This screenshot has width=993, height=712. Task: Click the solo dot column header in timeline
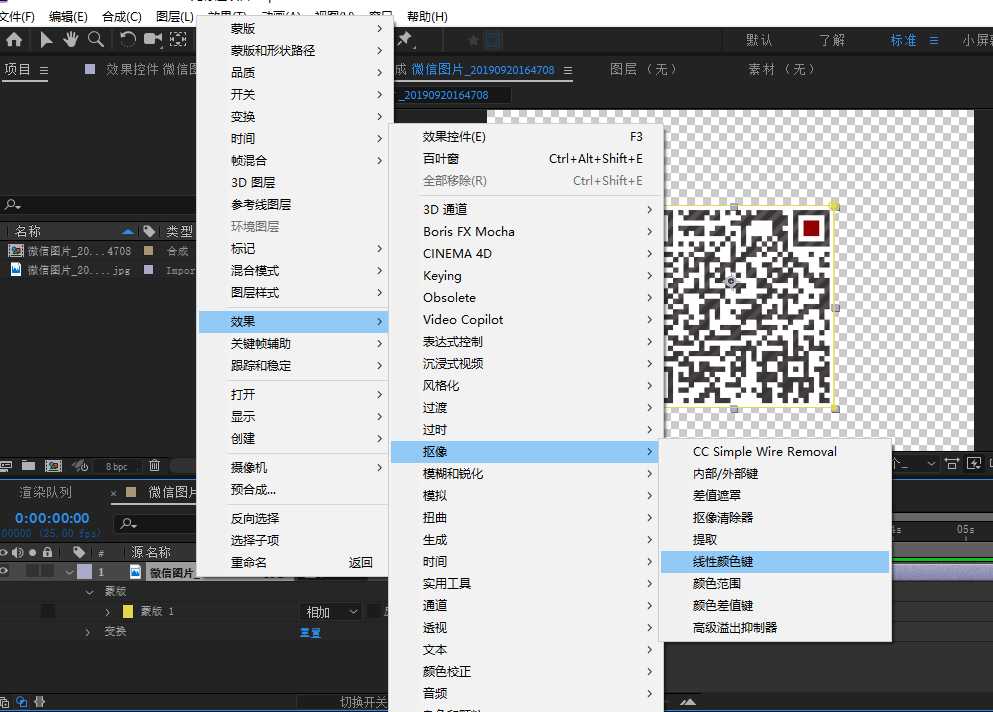coord(32,552)
